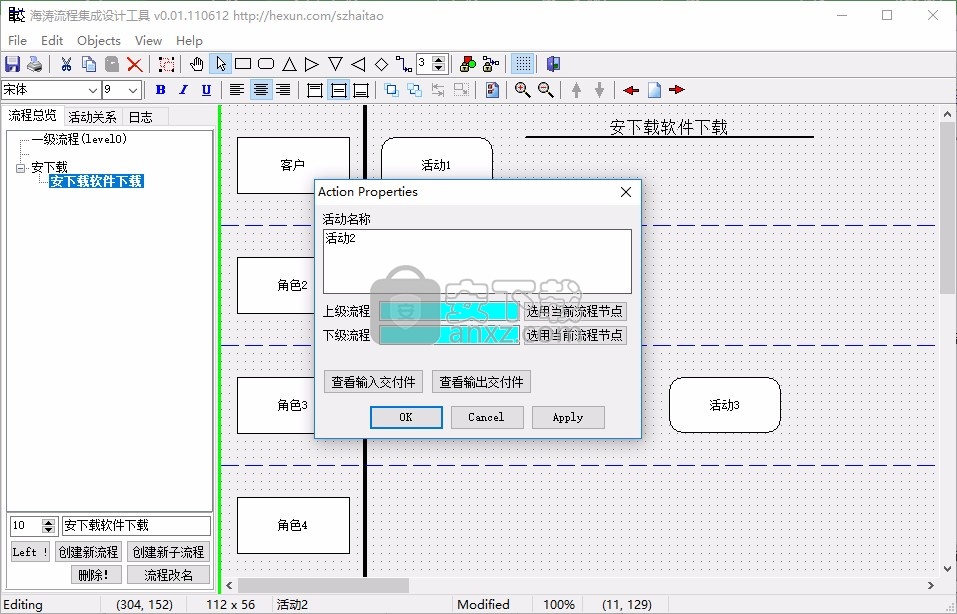957x614 pixels.
Task: Click the lock connectors icon
Action: point(491,63)
